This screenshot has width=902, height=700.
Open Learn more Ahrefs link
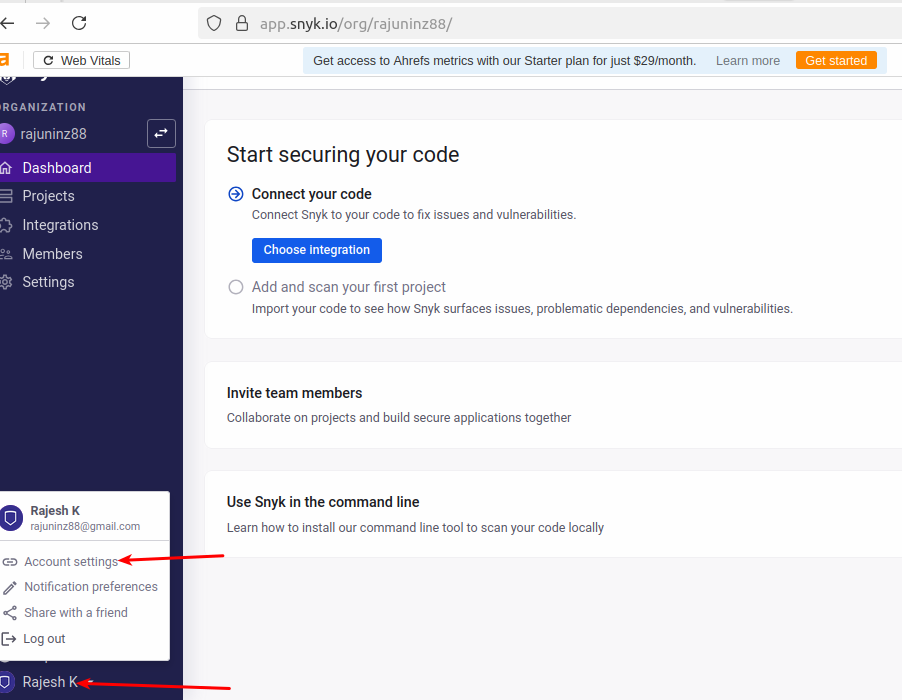747,61
